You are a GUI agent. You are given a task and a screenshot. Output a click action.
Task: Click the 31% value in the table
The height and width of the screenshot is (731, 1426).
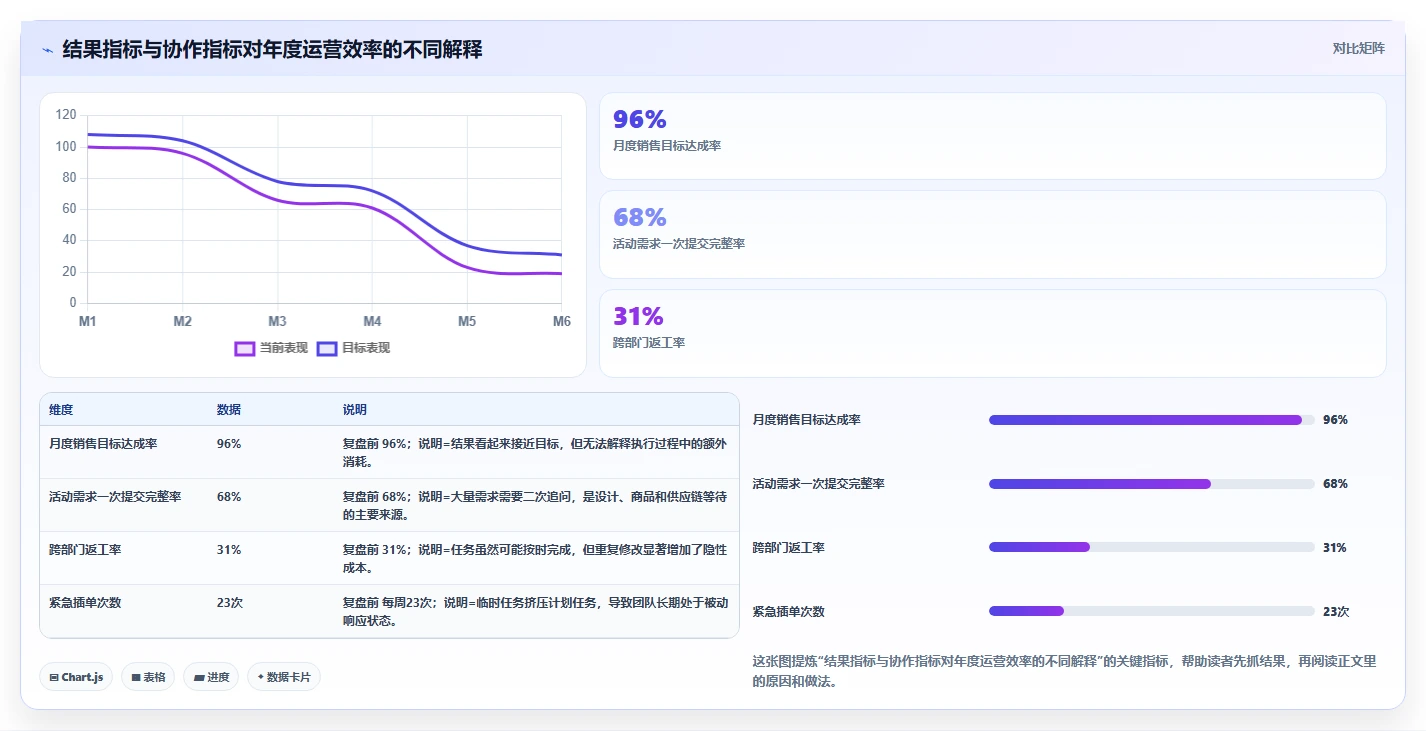tap(229, 549)
